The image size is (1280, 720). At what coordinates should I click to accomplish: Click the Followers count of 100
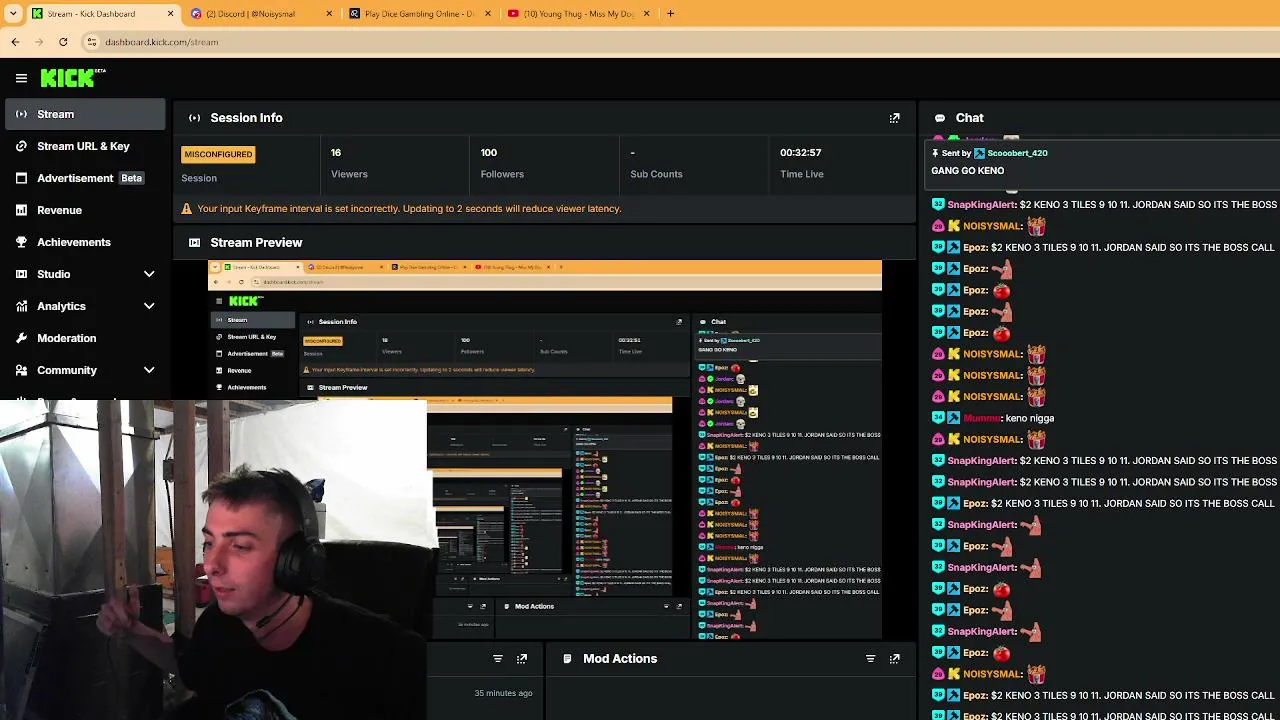(x=489, y=153)
